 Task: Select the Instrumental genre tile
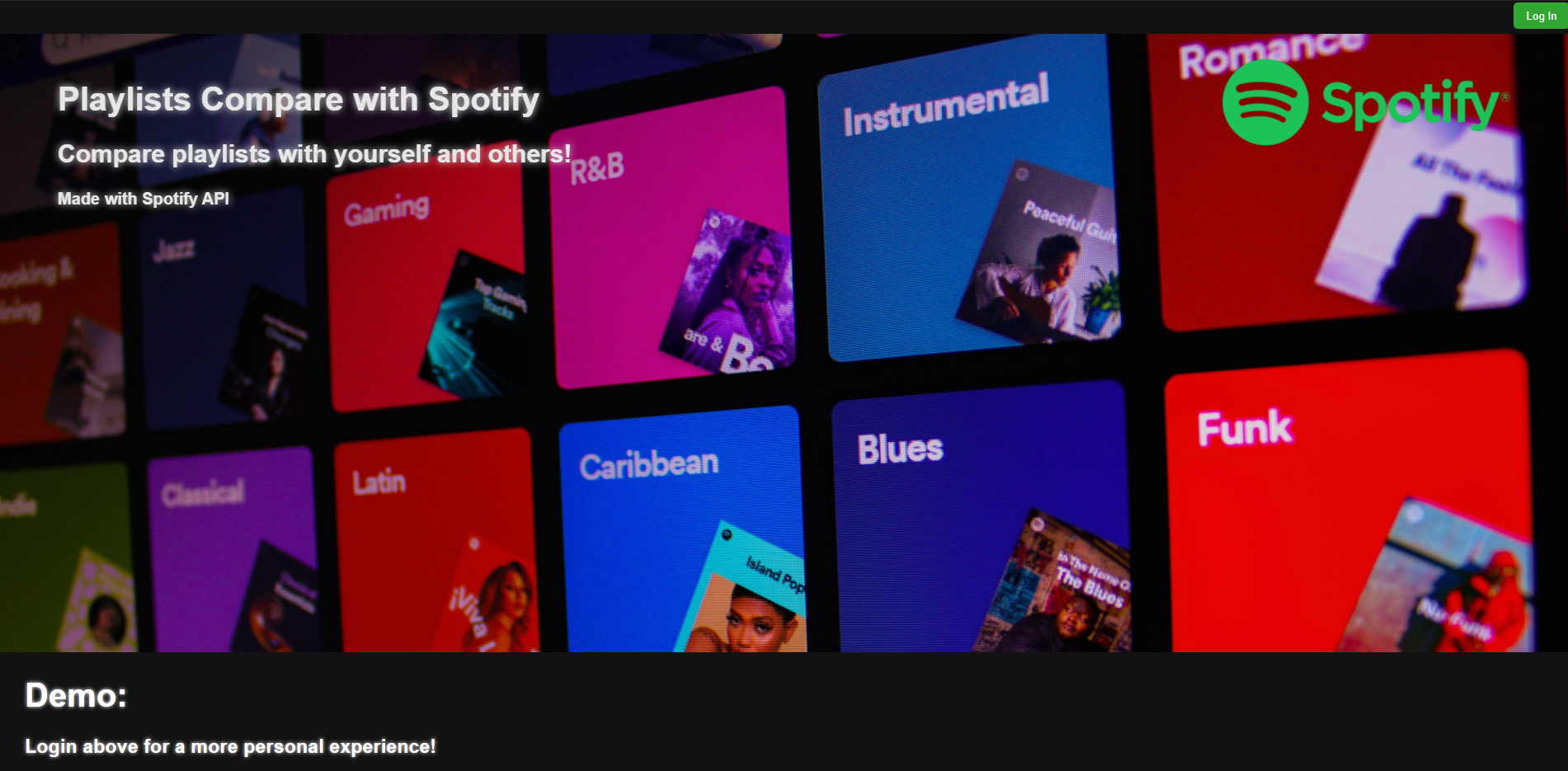click(969, 198)
